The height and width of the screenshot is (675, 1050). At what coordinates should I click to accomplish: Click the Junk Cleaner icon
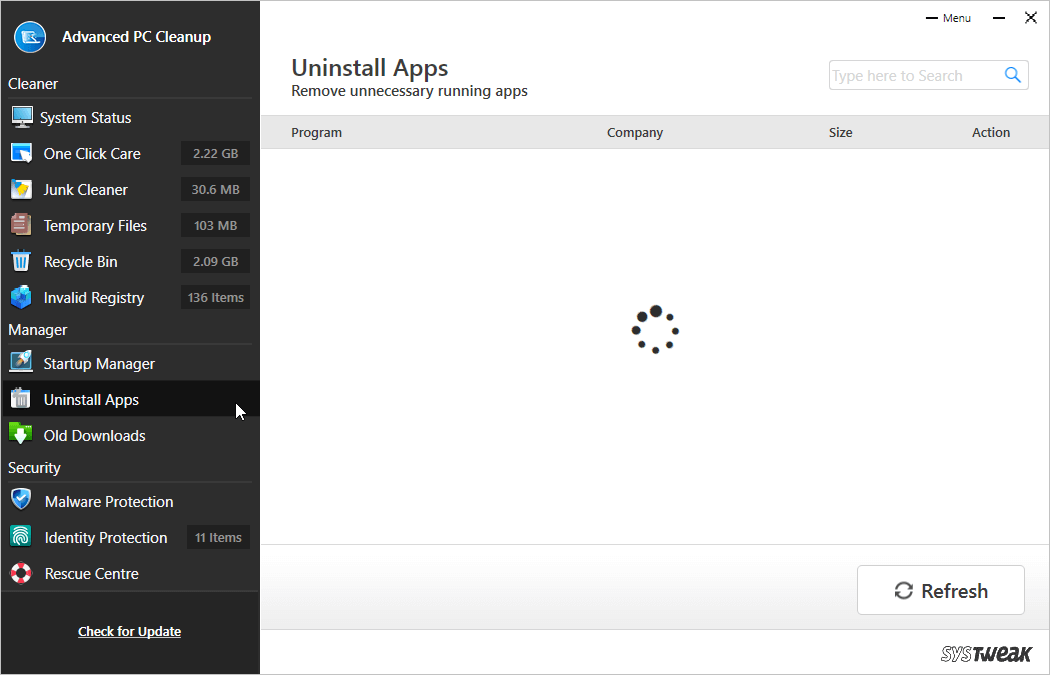[x=21, y=189]
